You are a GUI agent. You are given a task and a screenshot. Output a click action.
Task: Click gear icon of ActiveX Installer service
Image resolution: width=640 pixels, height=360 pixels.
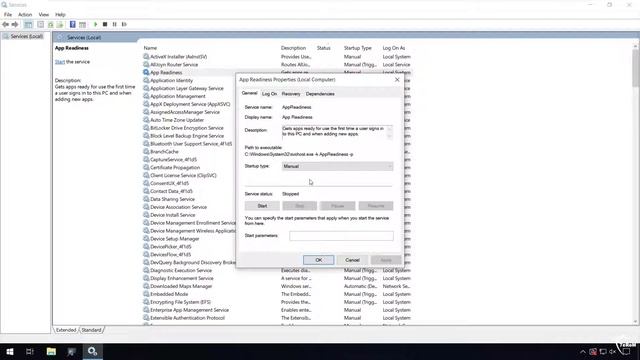[146, 57]
